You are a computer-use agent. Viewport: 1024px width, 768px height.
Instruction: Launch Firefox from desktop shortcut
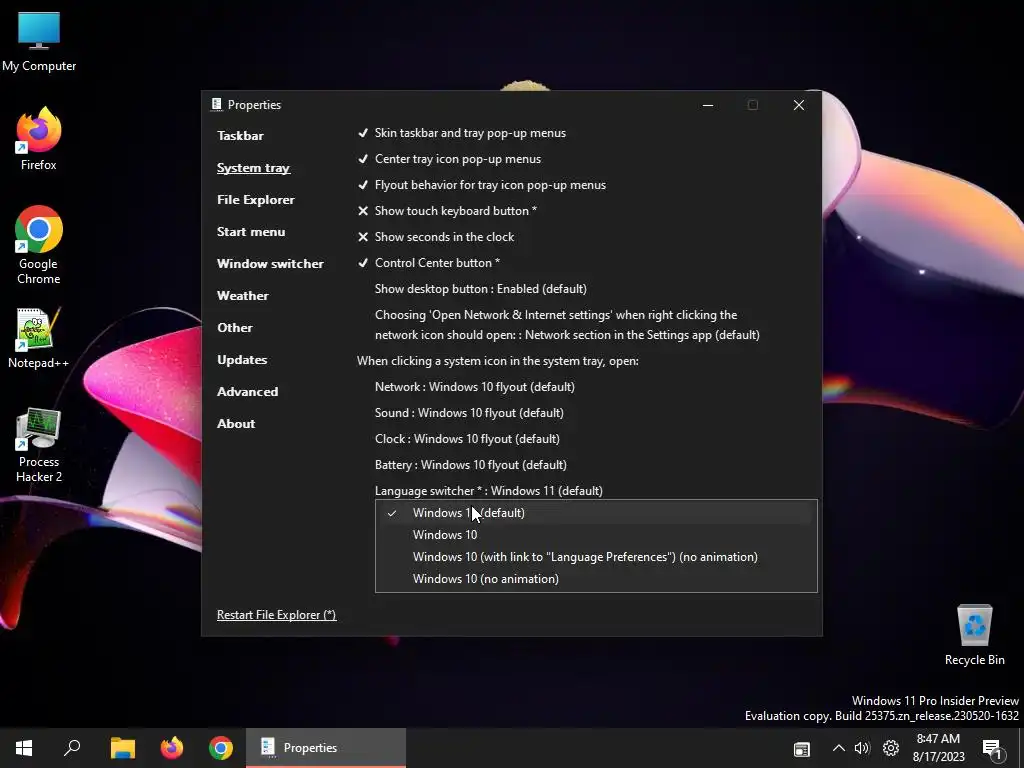pos(39,139)
